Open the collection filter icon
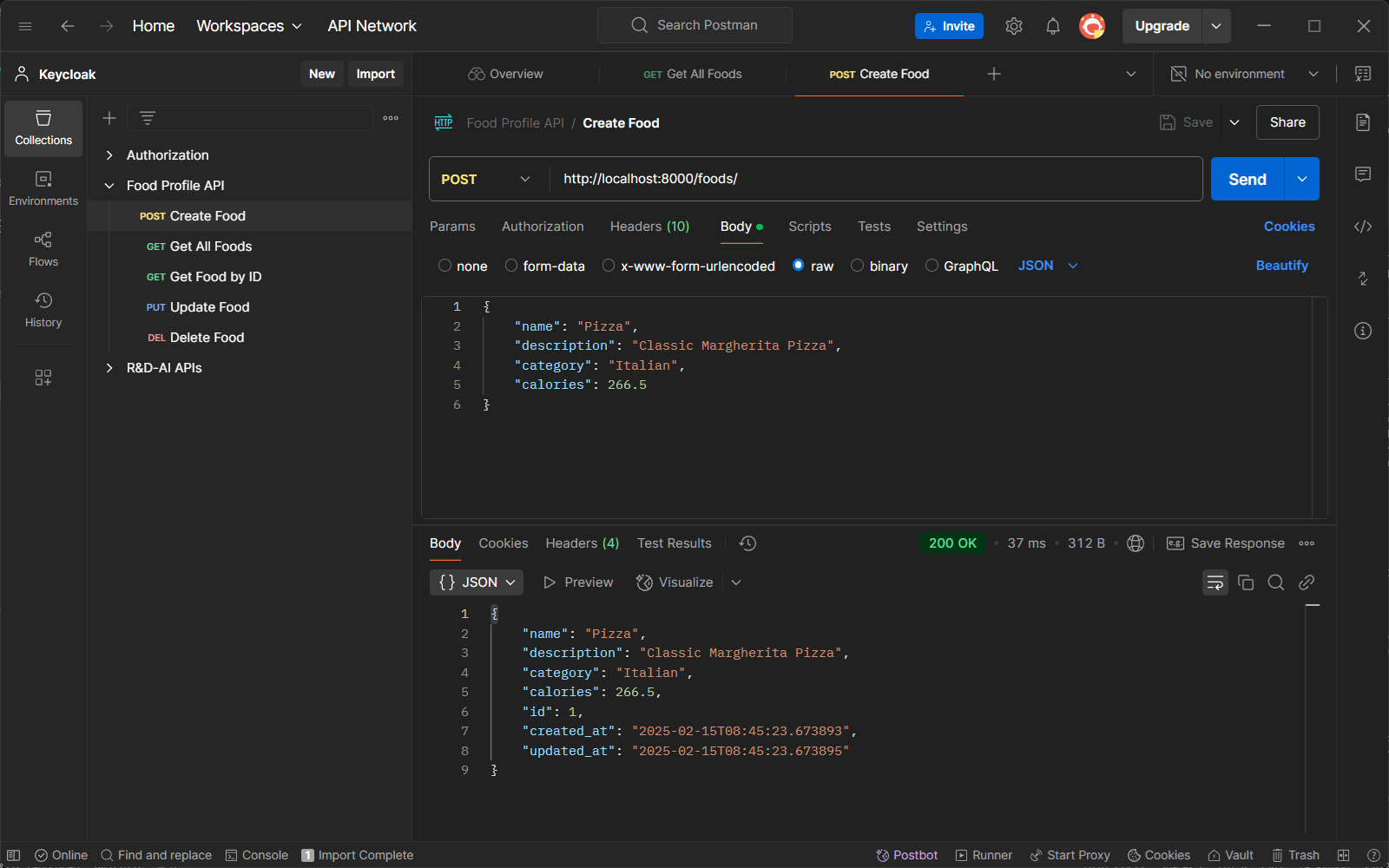The image size is (1389, 868). coord(148,118)
